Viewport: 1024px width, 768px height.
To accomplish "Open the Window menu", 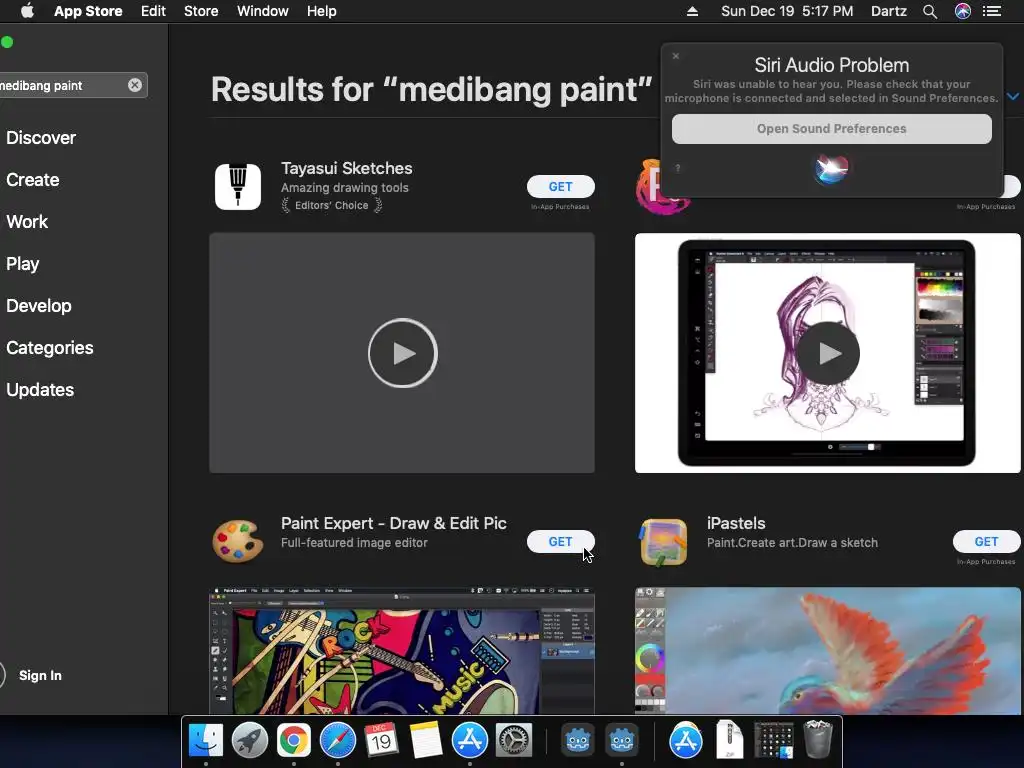I will (263, 11).
